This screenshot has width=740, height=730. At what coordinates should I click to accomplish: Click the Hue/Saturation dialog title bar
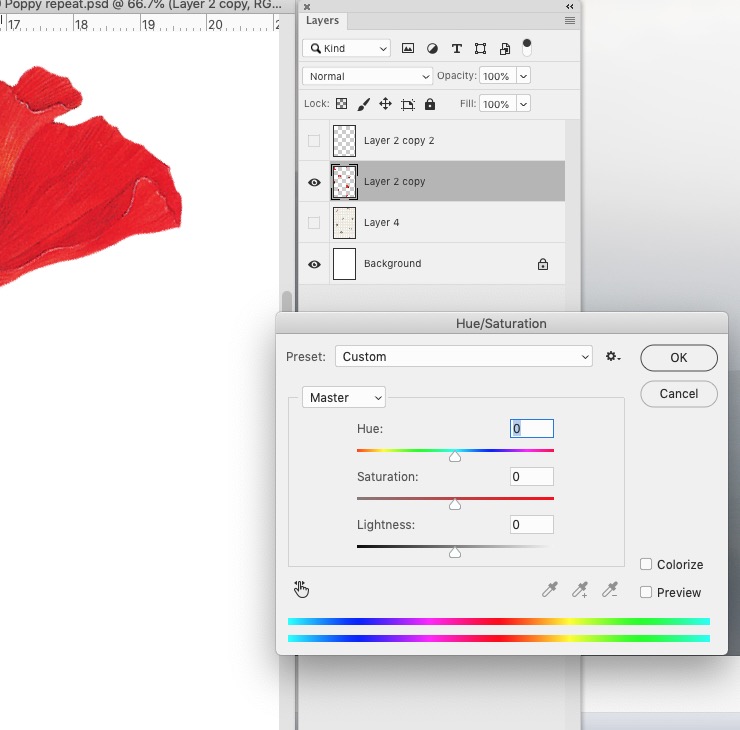click(501, 323)
